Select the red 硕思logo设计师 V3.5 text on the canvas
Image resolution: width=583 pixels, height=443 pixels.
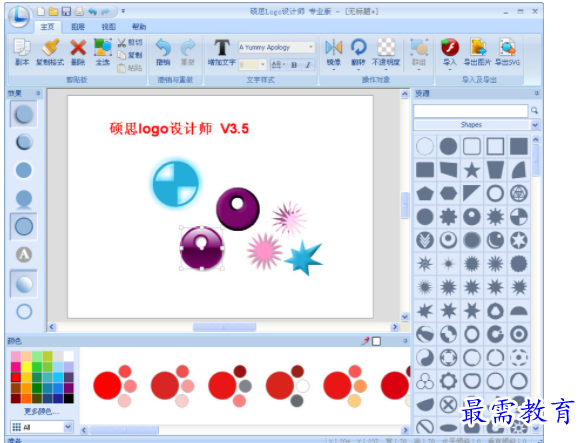179,129
